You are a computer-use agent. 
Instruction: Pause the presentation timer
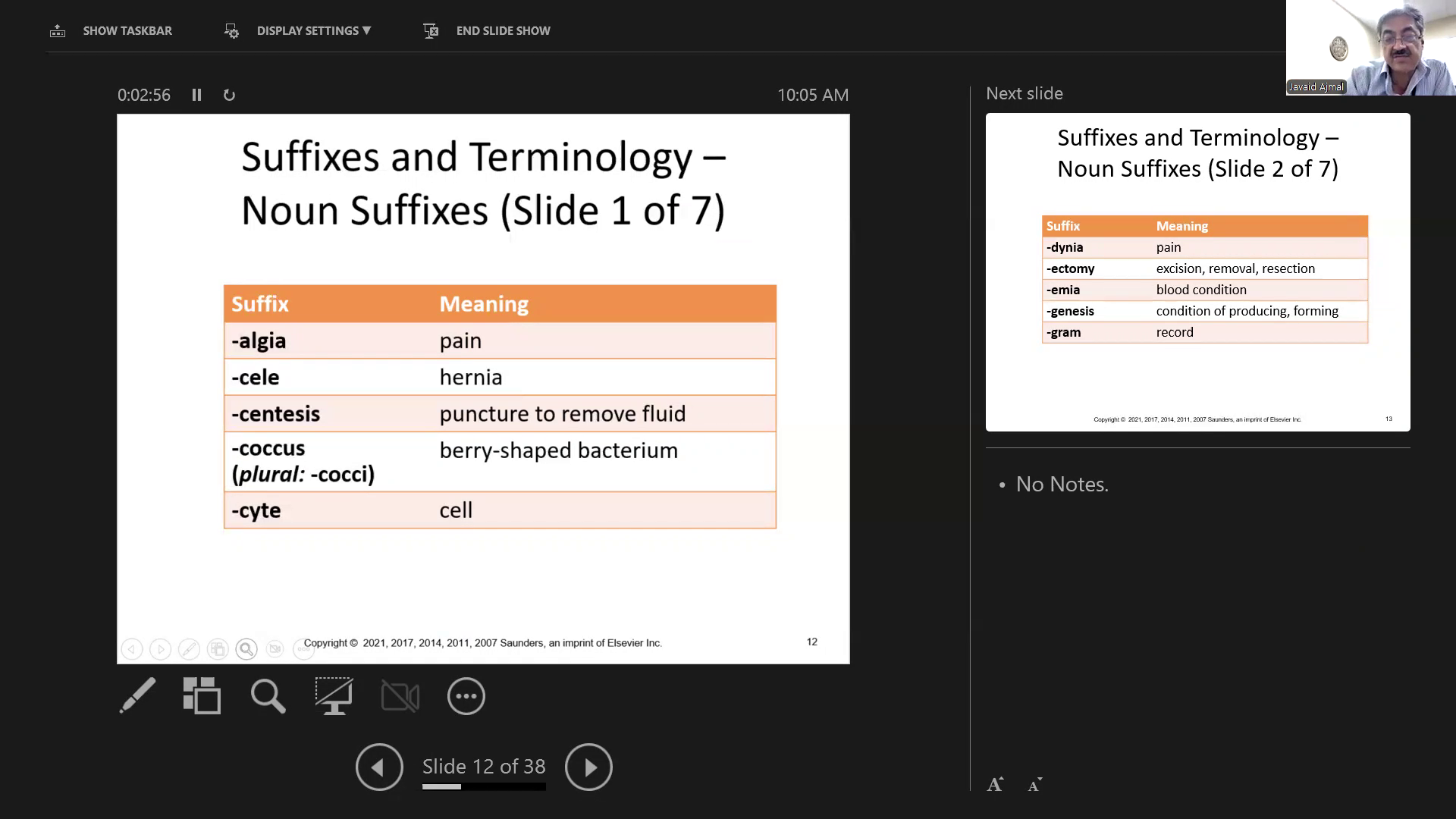coord(196,95)
